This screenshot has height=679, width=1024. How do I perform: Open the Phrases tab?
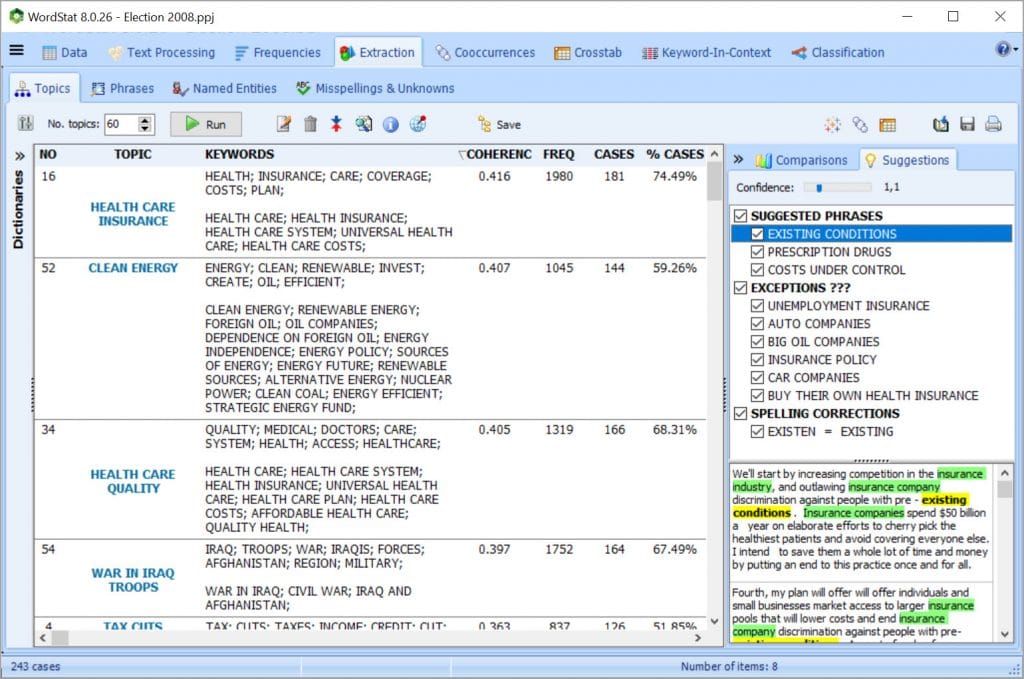click(x=121, y=88)
